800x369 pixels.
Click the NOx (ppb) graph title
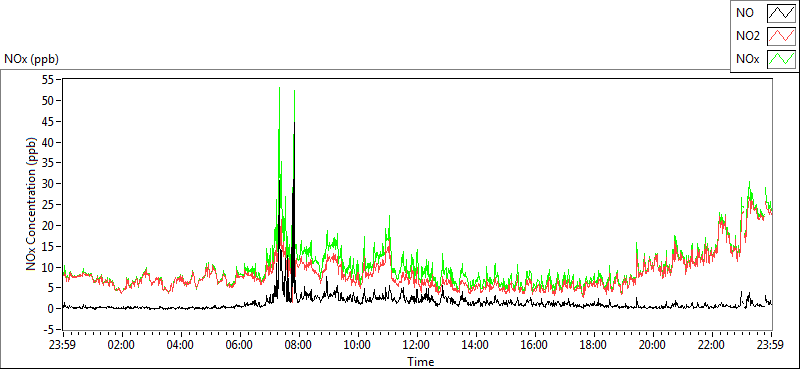click(x=32, y=59)
